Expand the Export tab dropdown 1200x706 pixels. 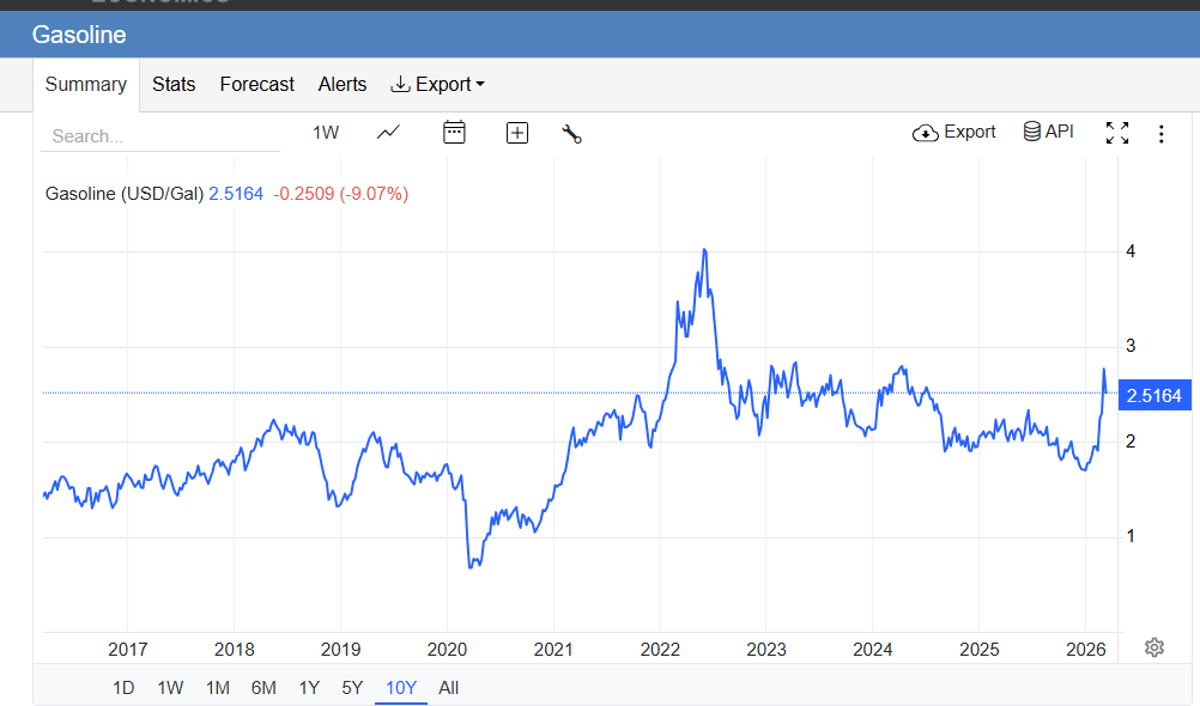(437, 84)
